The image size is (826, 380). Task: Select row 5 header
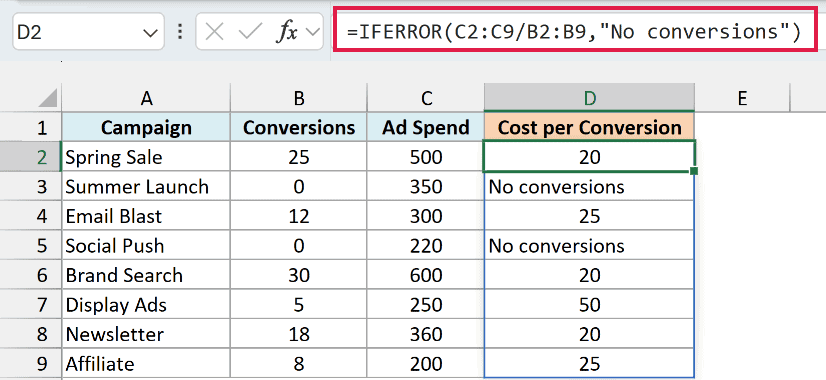(31, 246)
